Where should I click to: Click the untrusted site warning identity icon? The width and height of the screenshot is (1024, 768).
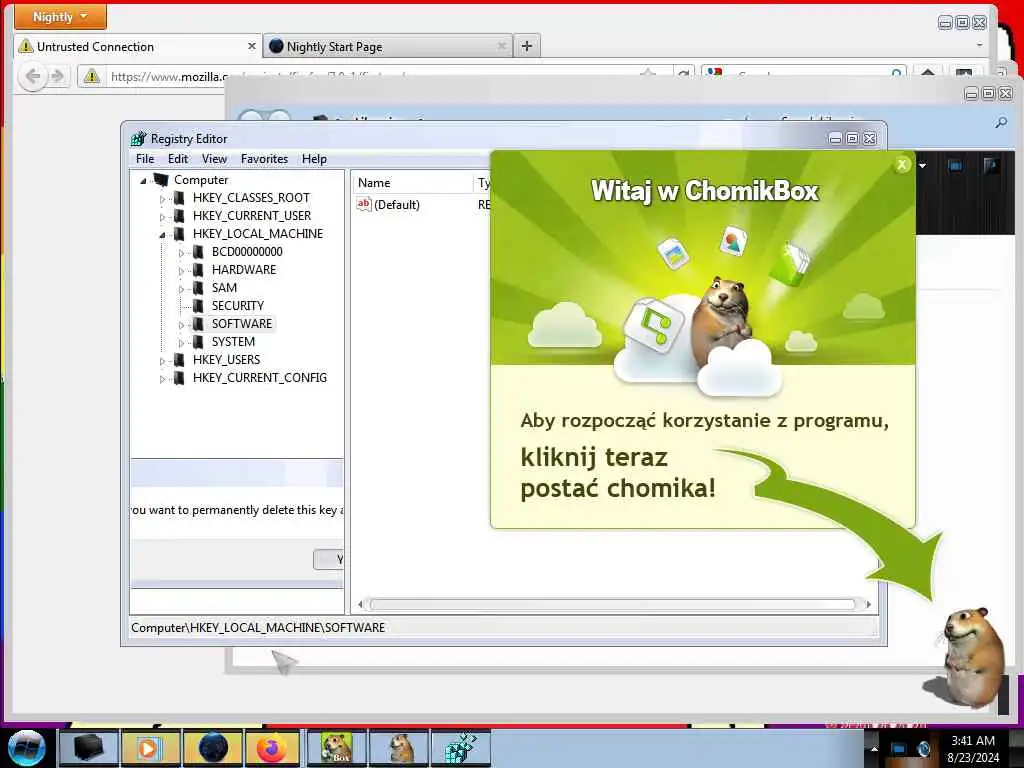[x=91, y=76]
